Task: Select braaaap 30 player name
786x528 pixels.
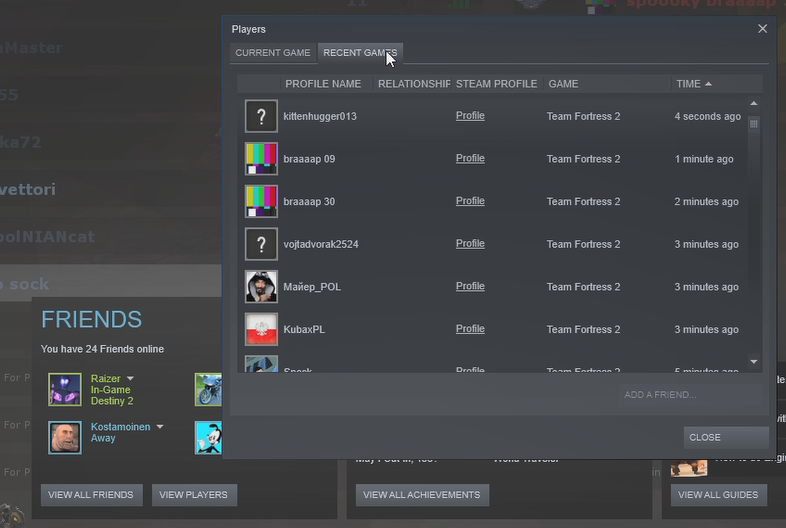Action: pos(309,202)
